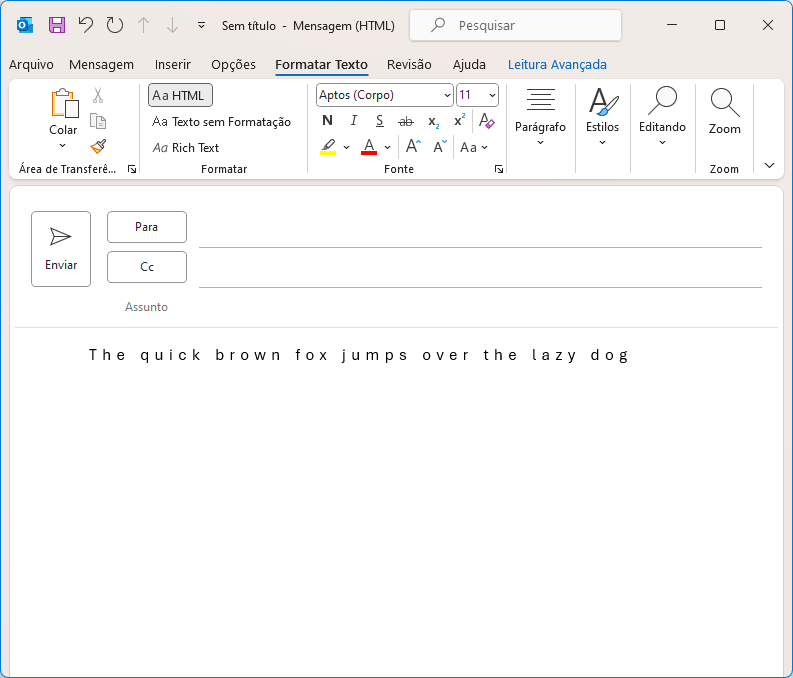Open the Editando menu

click(x=663, y=118)
